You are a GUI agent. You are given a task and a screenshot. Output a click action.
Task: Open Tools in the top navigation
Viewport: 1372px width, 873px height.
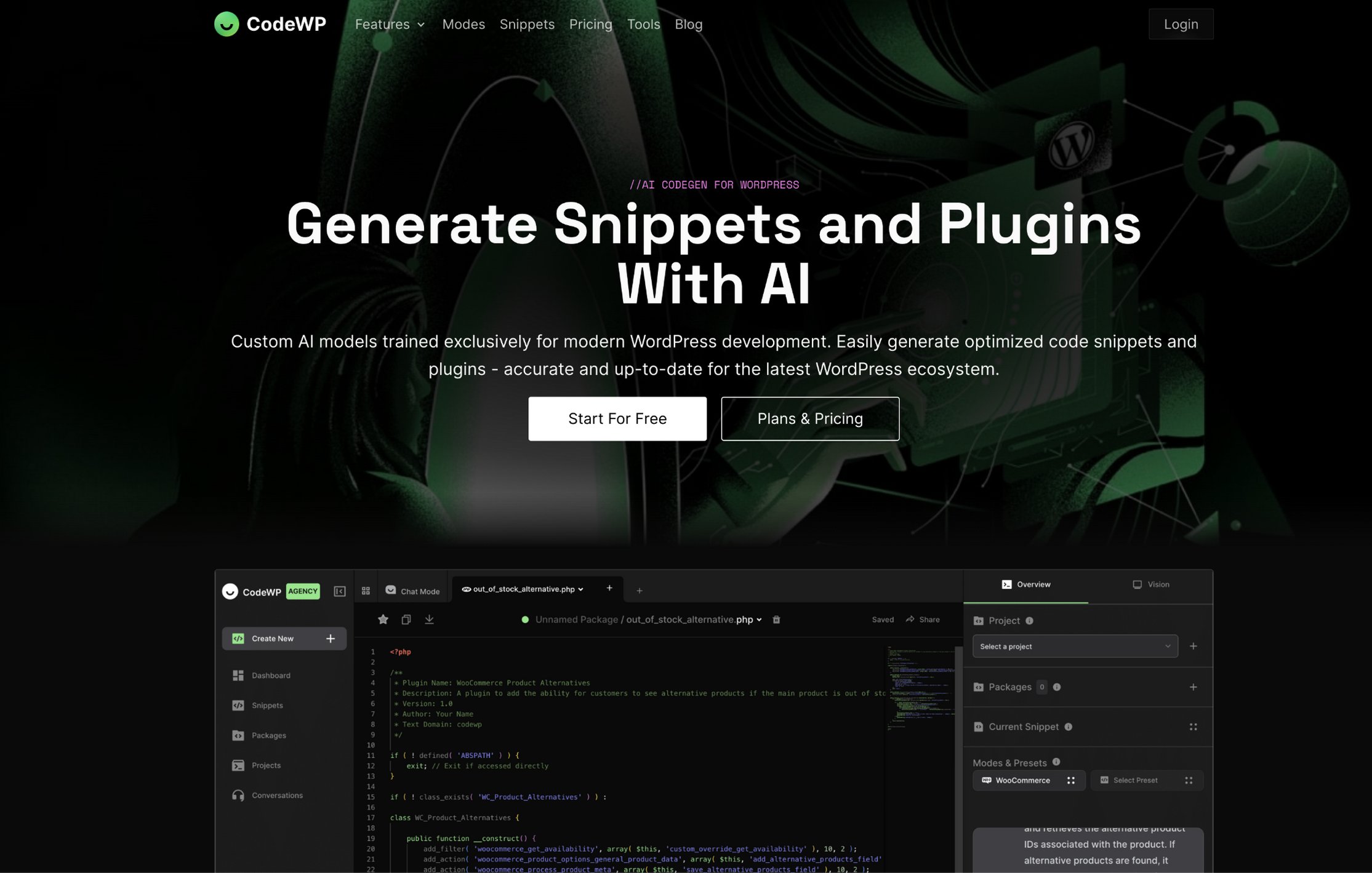[x=643, y=24]
